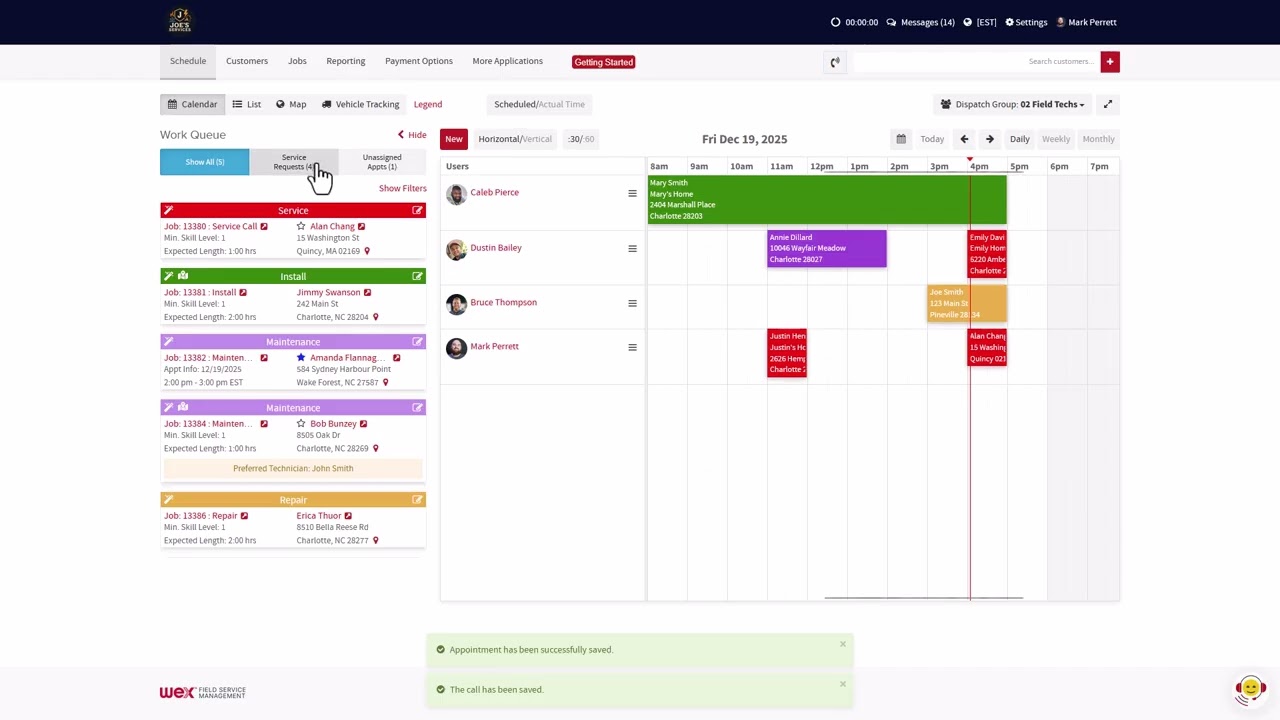Screen dimensions: 1280x720
Task: Click Joe's Services logo
Action: 180,20
